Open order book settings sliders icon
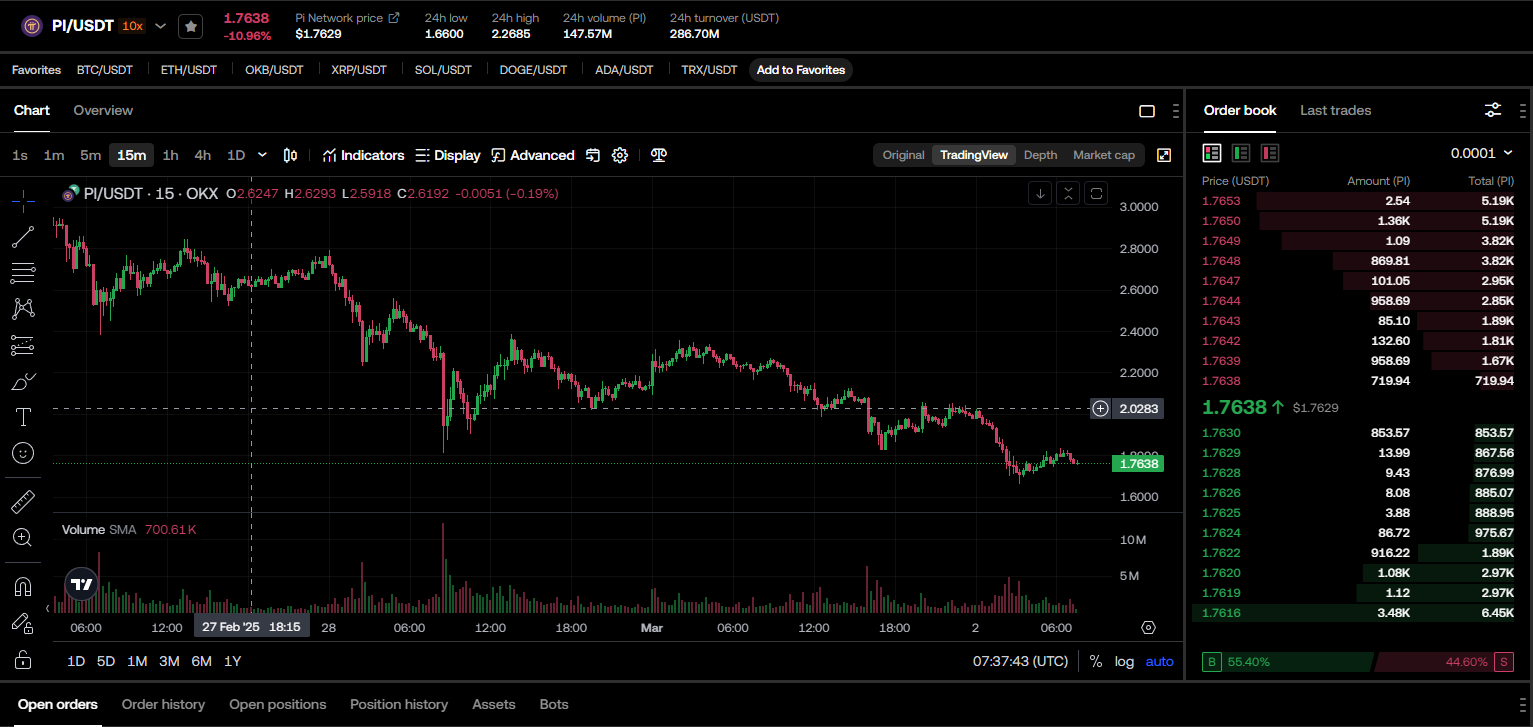1533x727 pixels. 1493,110
